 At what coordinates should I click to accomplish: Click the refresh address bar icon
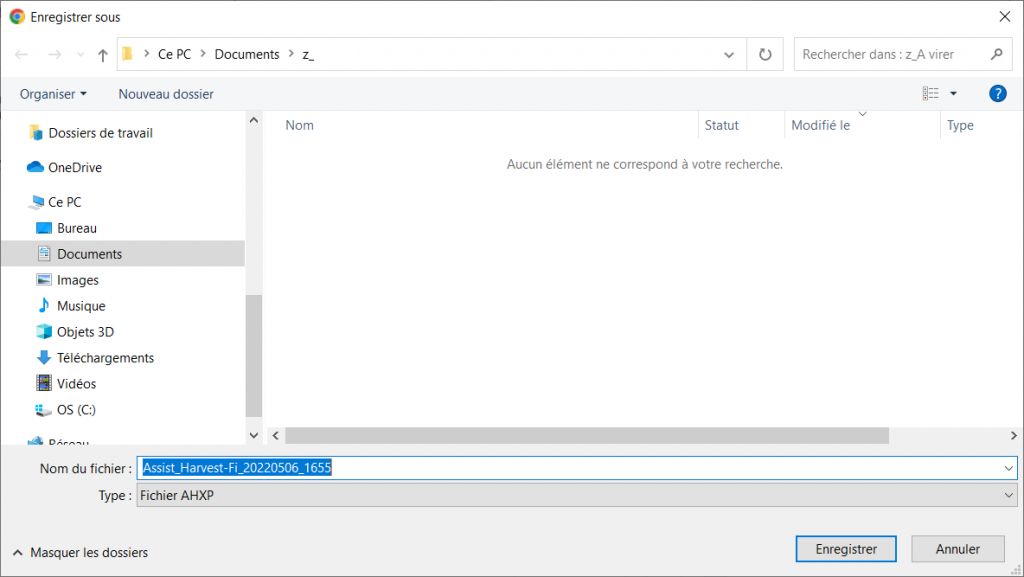[x=765, y=55]
